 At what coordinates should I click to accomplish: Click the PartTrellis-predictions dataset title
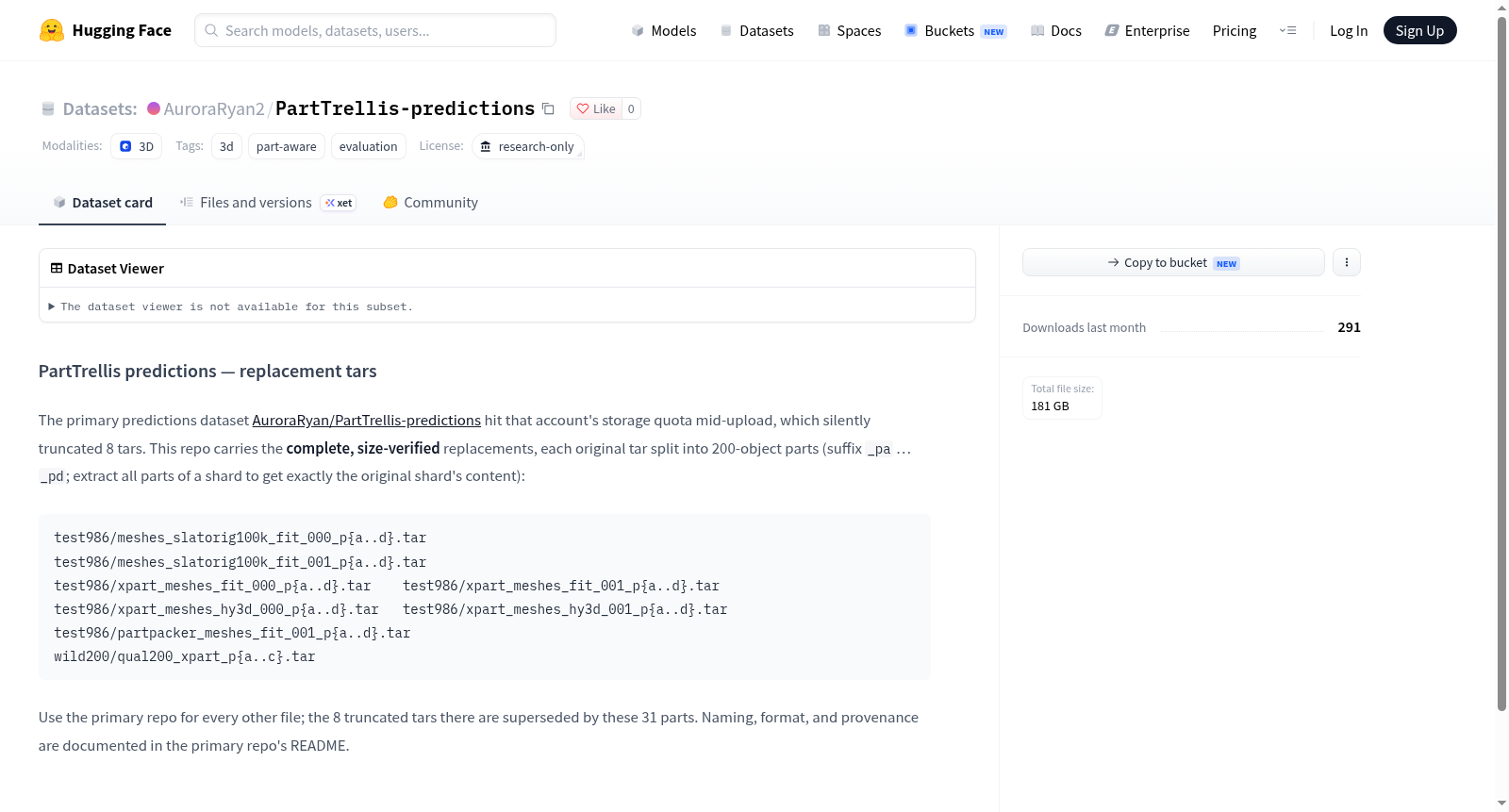click(406, 108)
